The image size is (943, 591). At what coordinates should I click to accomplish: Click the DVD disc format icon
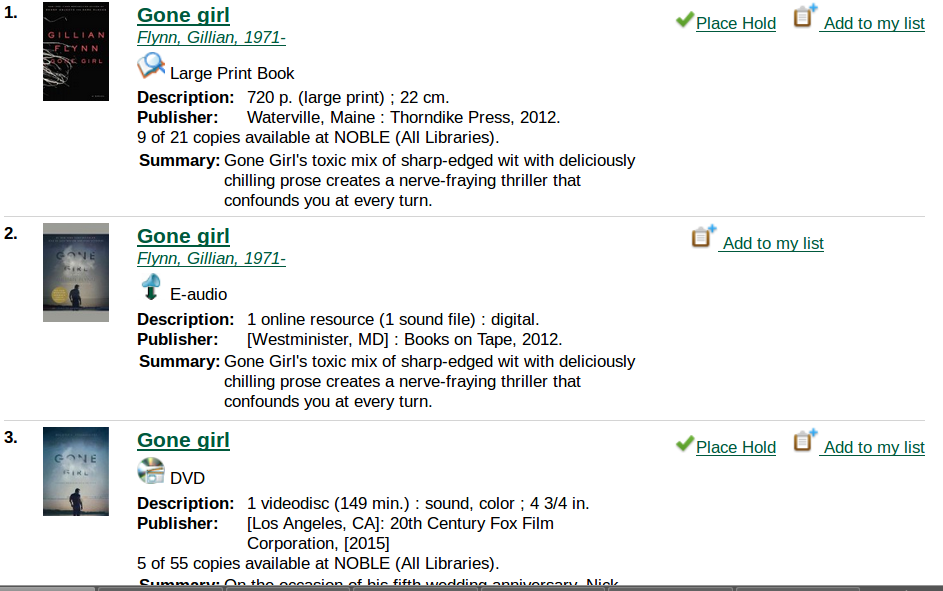(151, 471)
